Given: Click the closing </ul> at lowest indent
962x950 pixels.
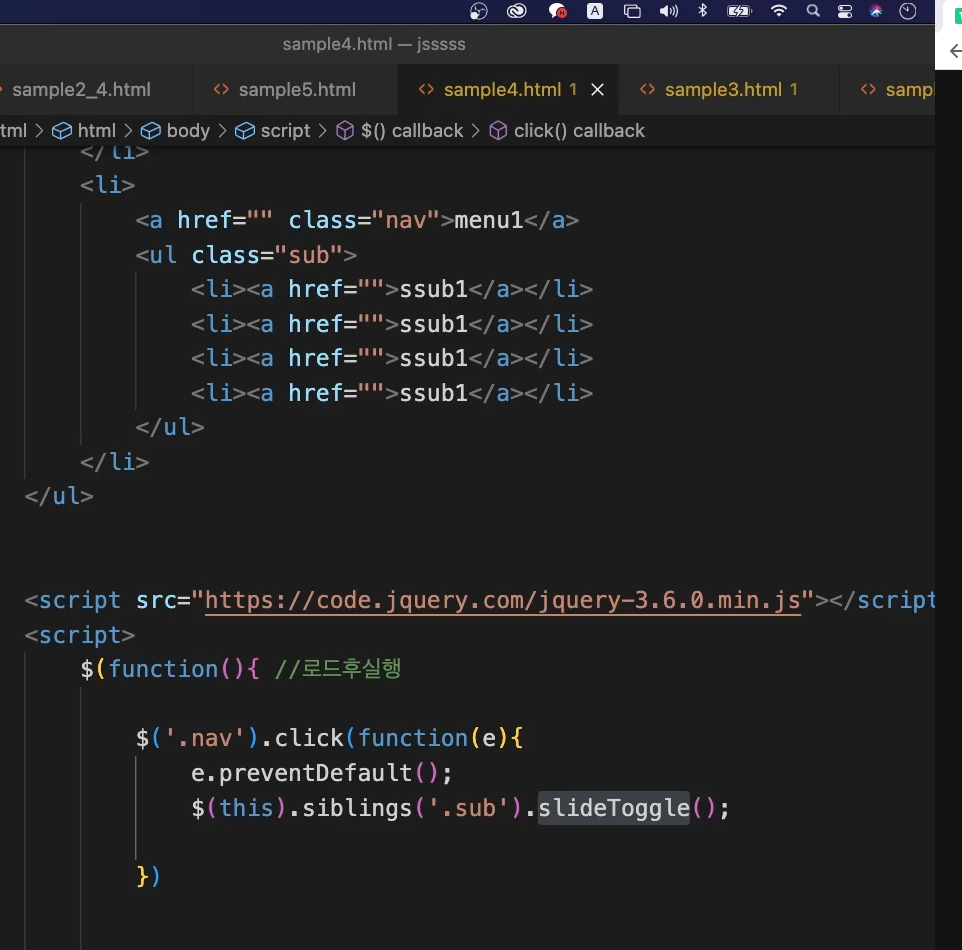Looking at the screenshot, I should [x=59, y=496].
